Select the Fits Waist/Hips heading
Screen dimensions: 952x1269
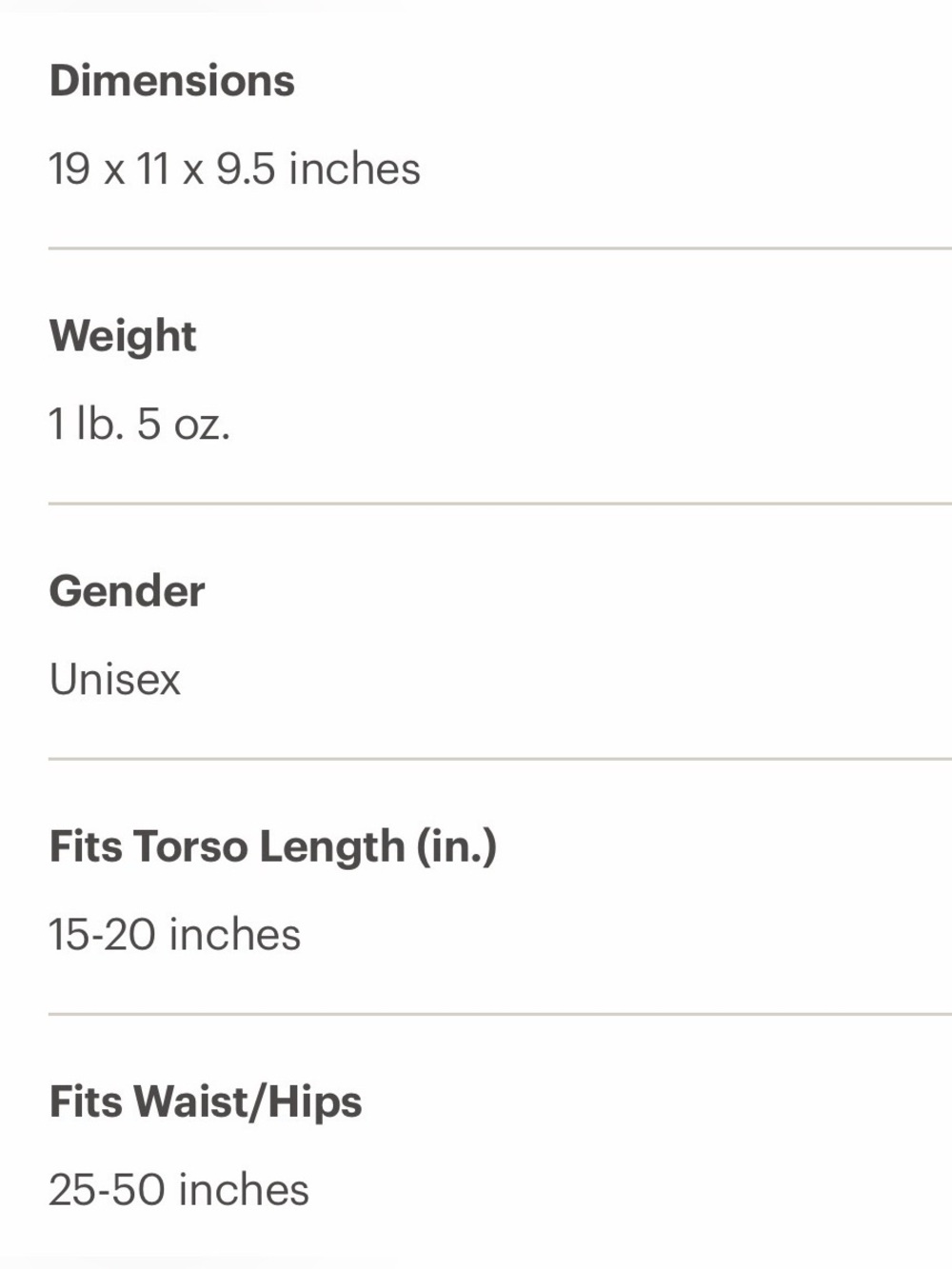(206, 1102)
